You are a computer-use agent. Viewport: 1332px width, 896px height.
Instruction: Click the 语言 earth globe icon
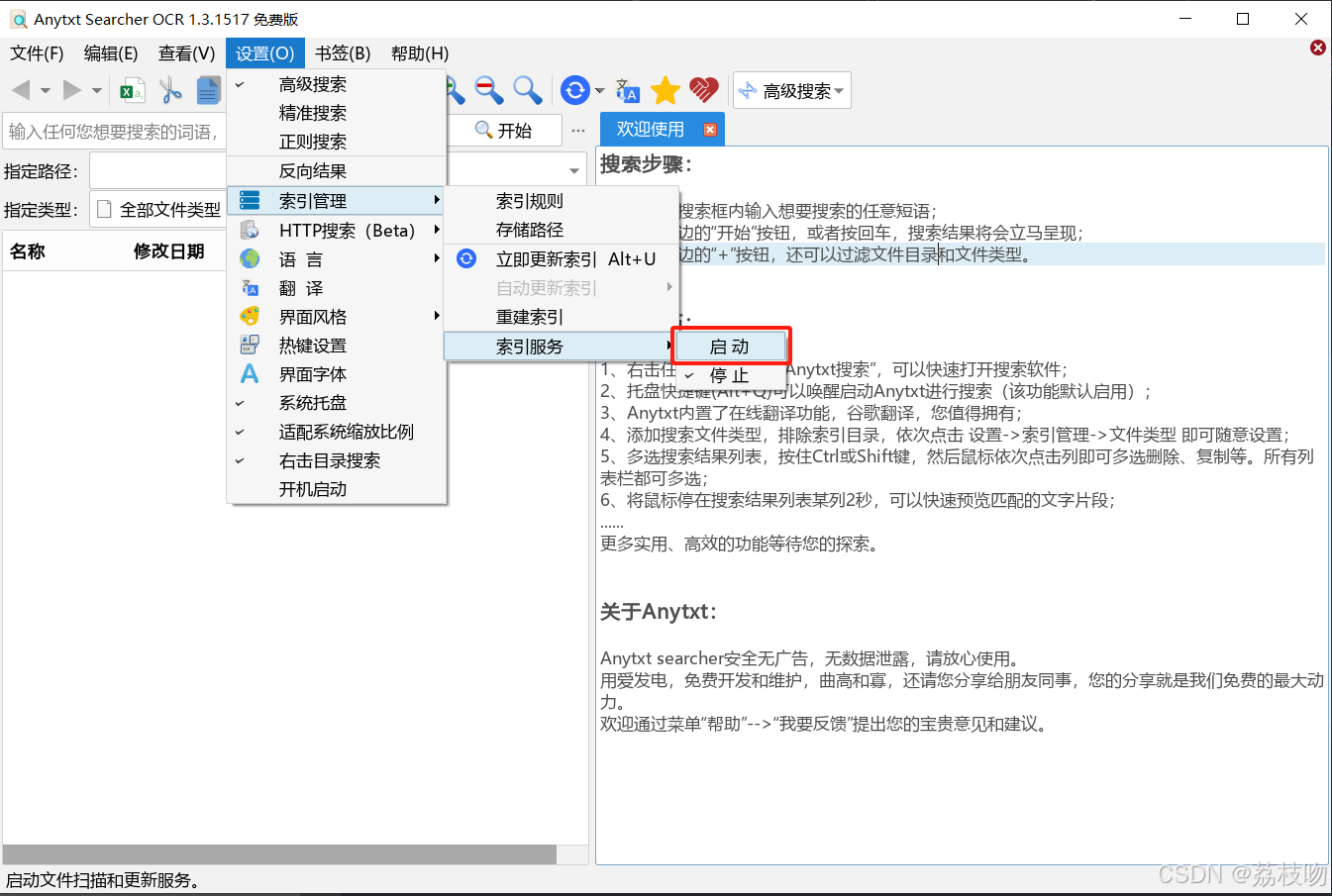(250, 258)
